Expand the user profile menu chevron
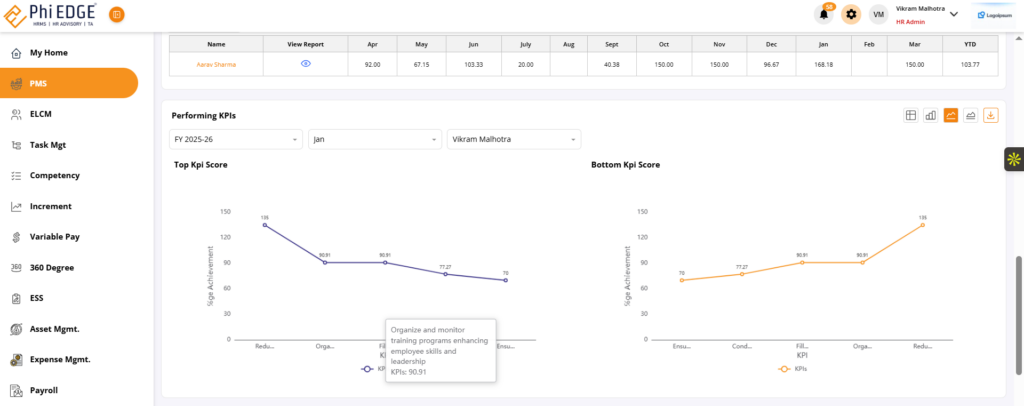The width and height of the screenshot is (1024, 406). coord(953,14)
